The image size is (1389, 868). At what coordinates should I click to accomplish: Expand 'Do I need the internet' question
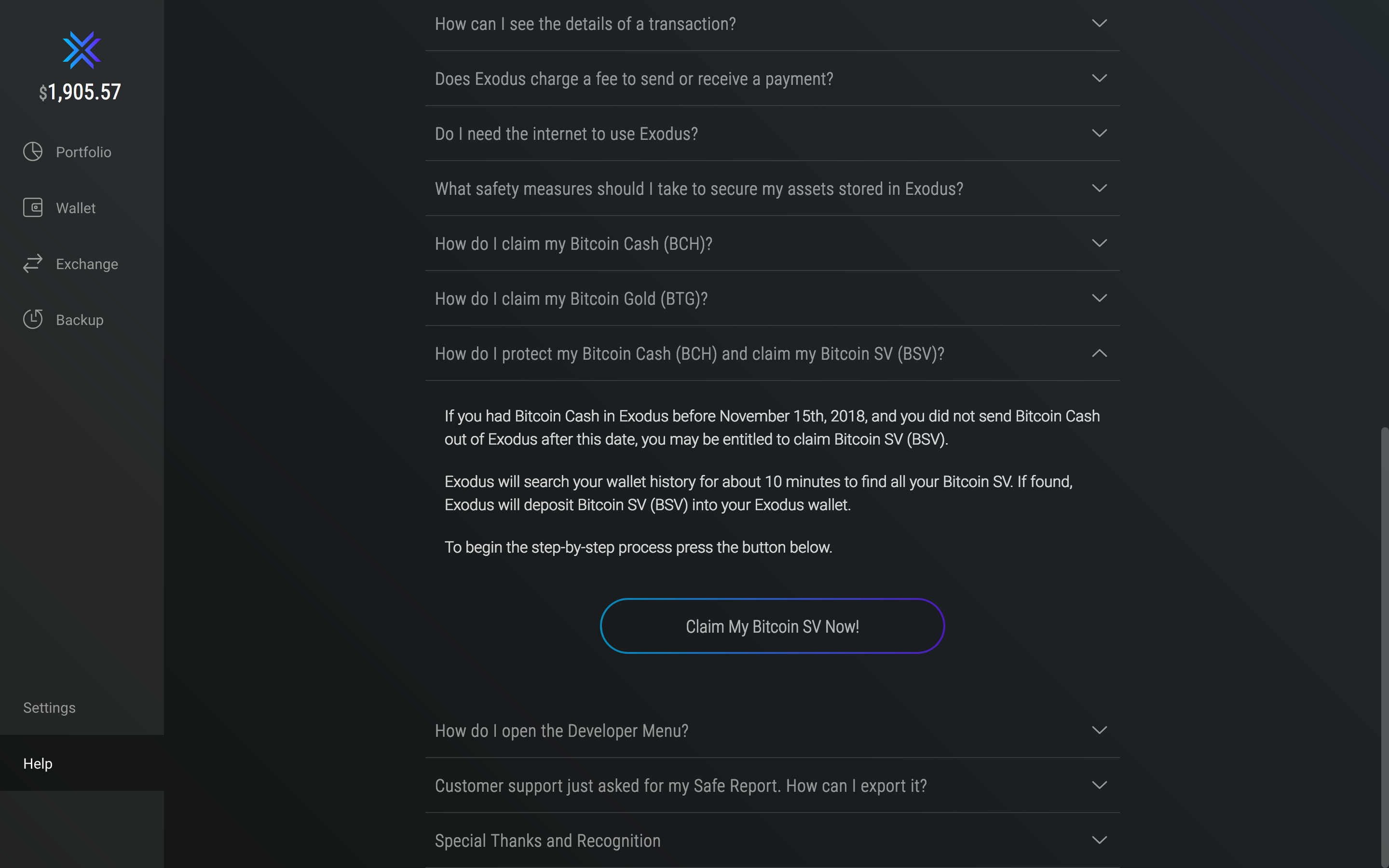click(x=772, y=134)
